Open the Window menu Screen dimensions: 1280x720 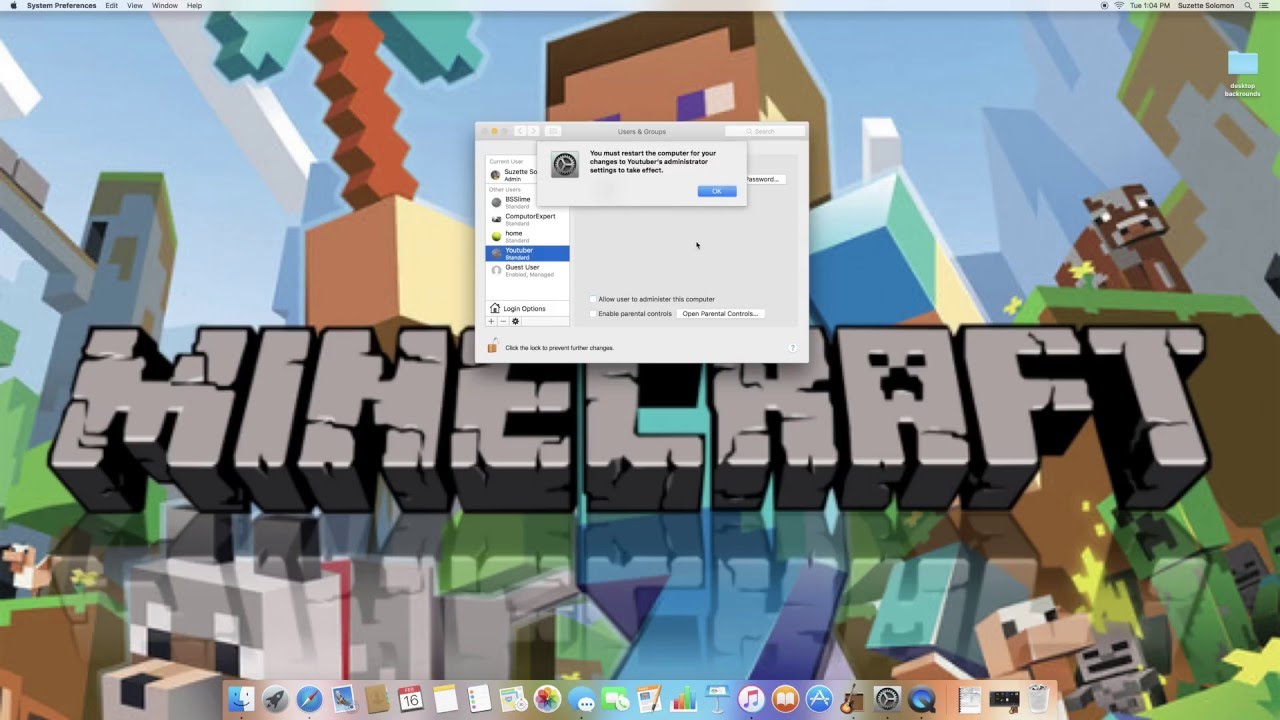(x=165, y=6)
